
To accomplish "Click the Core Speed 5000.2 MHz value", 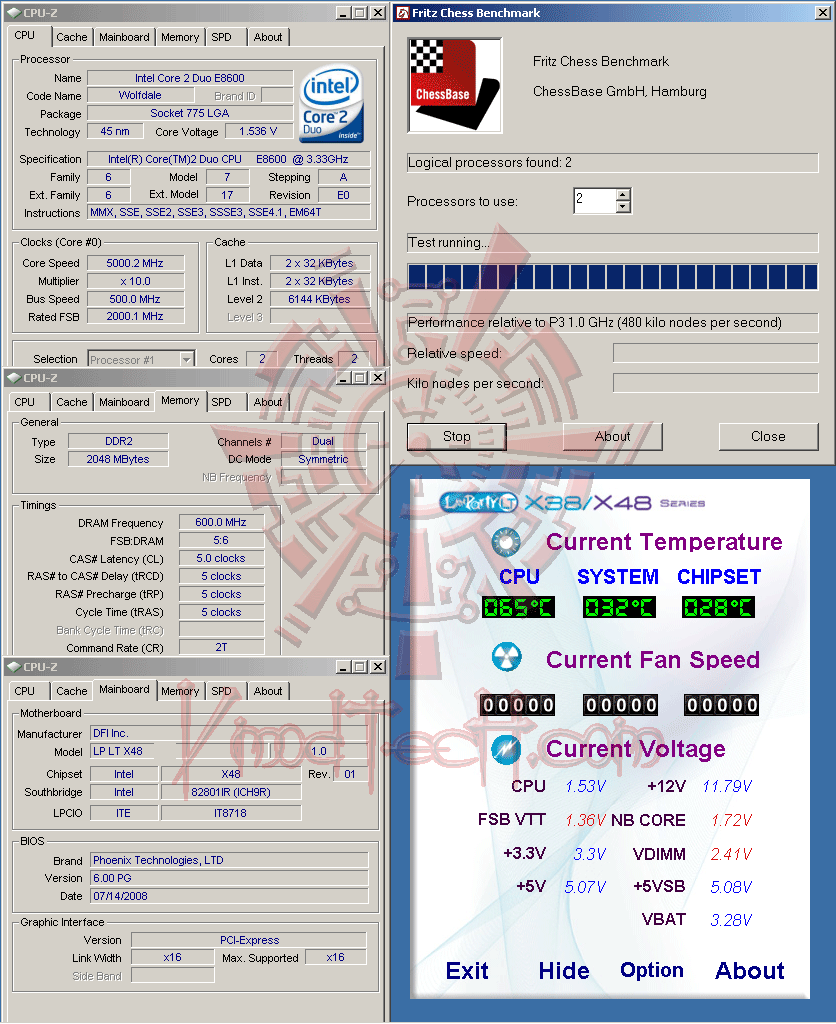I will (x=135, y=263).
